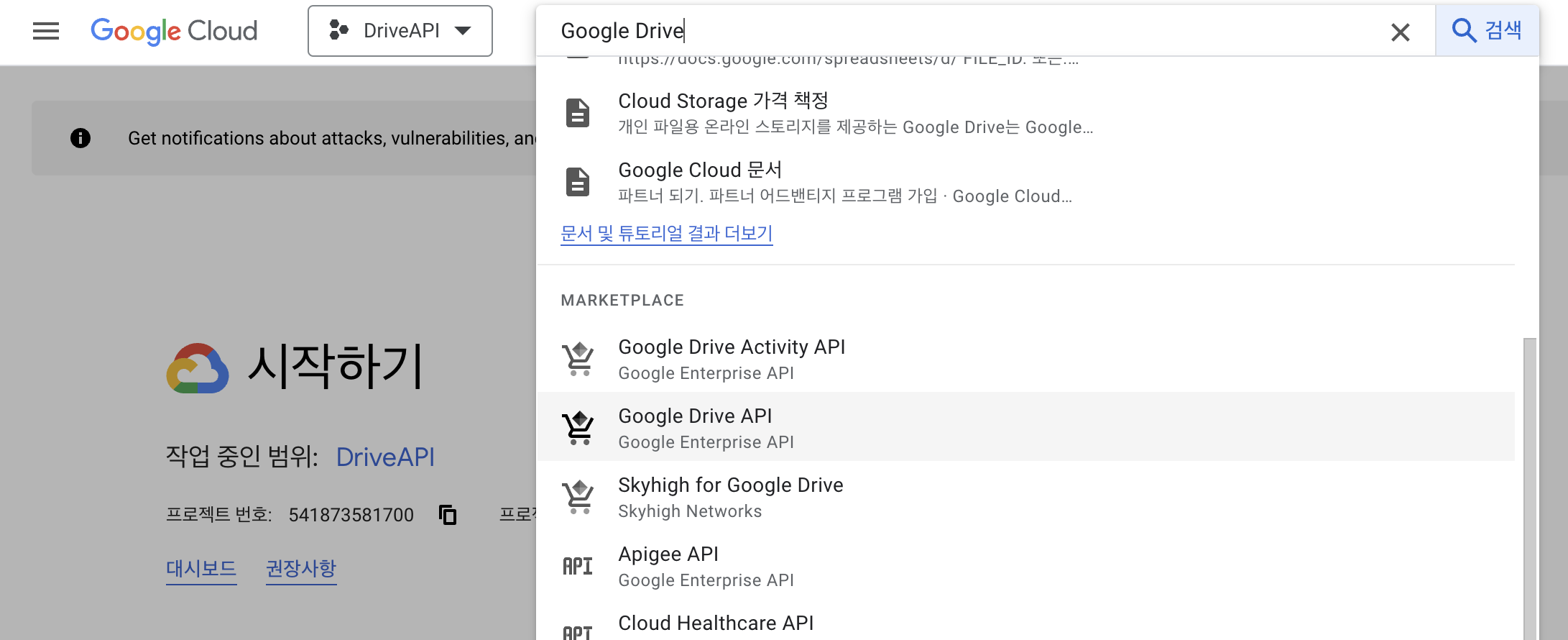Open the DriveAPI project selector dropdown
The image size is (1568, 640).
click(400, 31)
